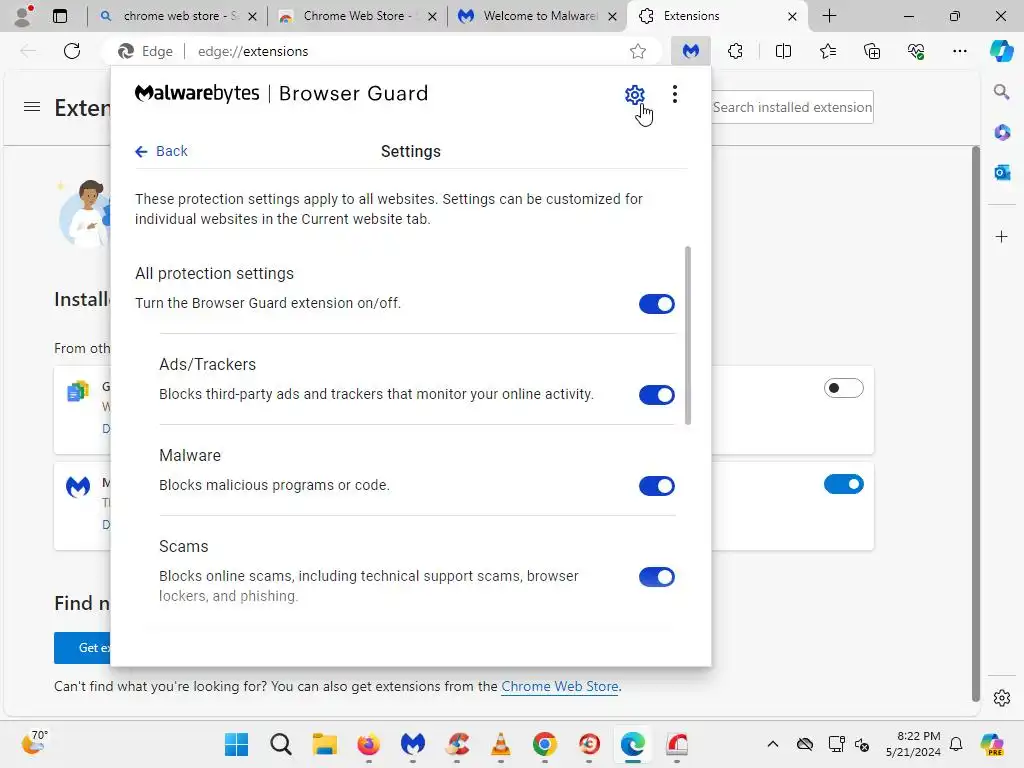
Task: Open the weather widget showing 70°
Action: 34,743
